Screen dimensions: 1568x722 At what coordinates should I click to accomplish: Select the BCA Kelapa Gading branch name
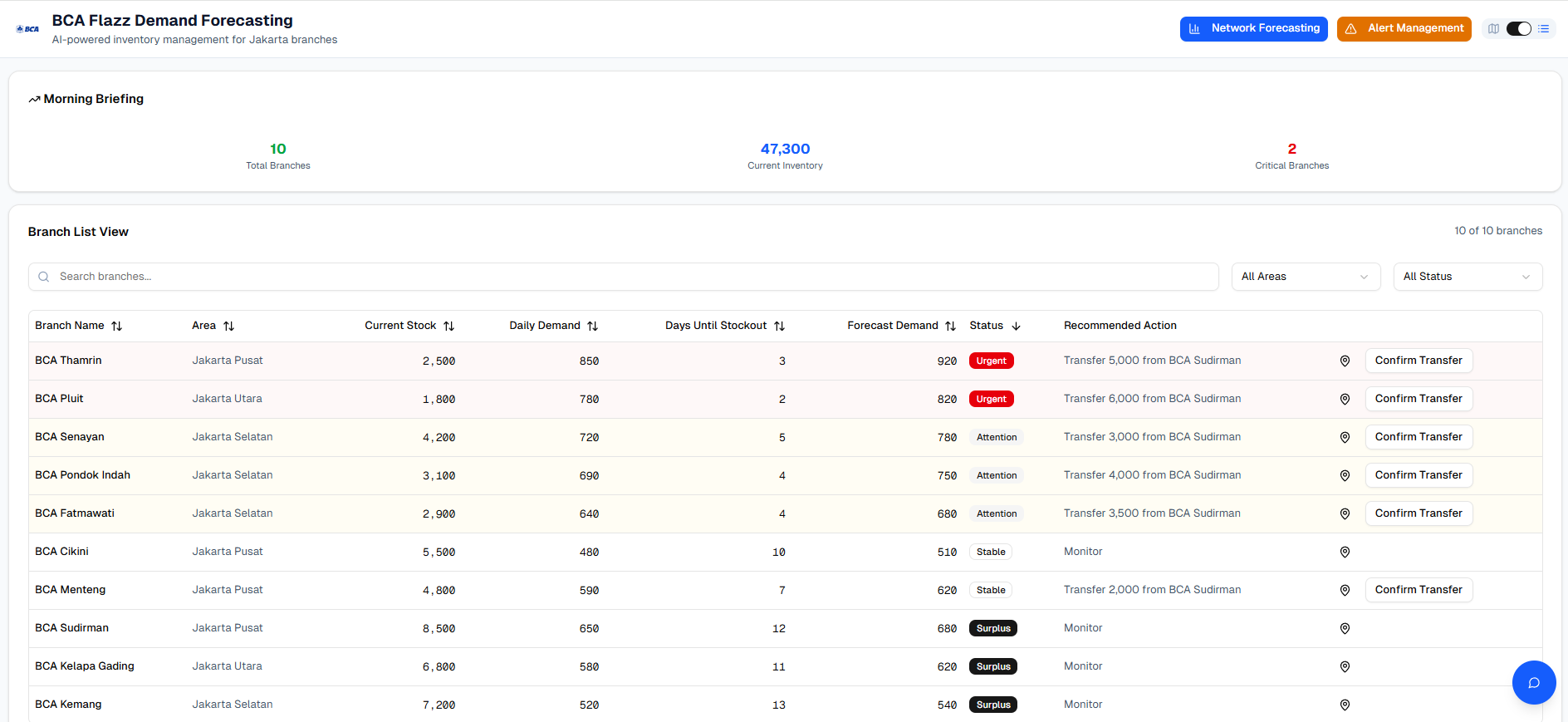[x=85, y=666]
